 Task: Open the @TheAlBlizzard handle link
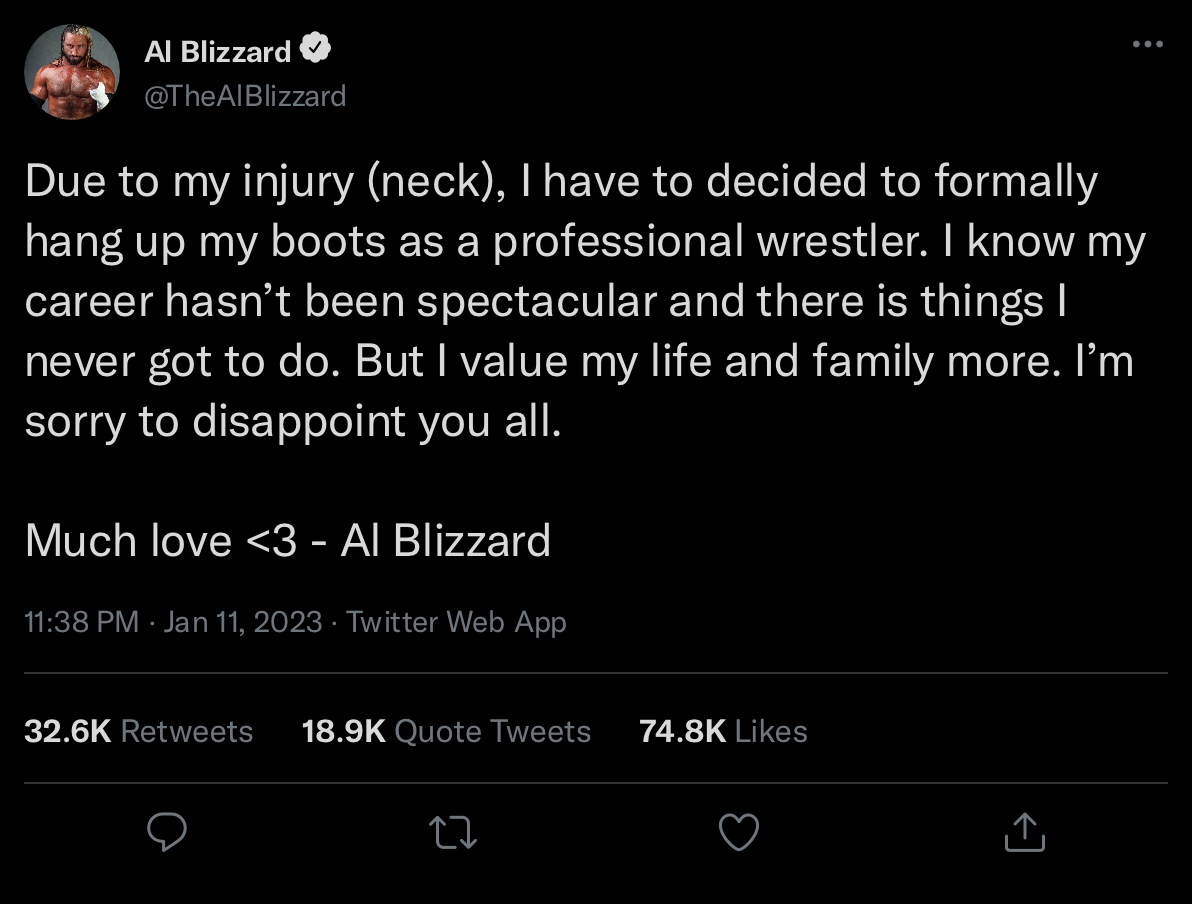[x=245, y=96]
